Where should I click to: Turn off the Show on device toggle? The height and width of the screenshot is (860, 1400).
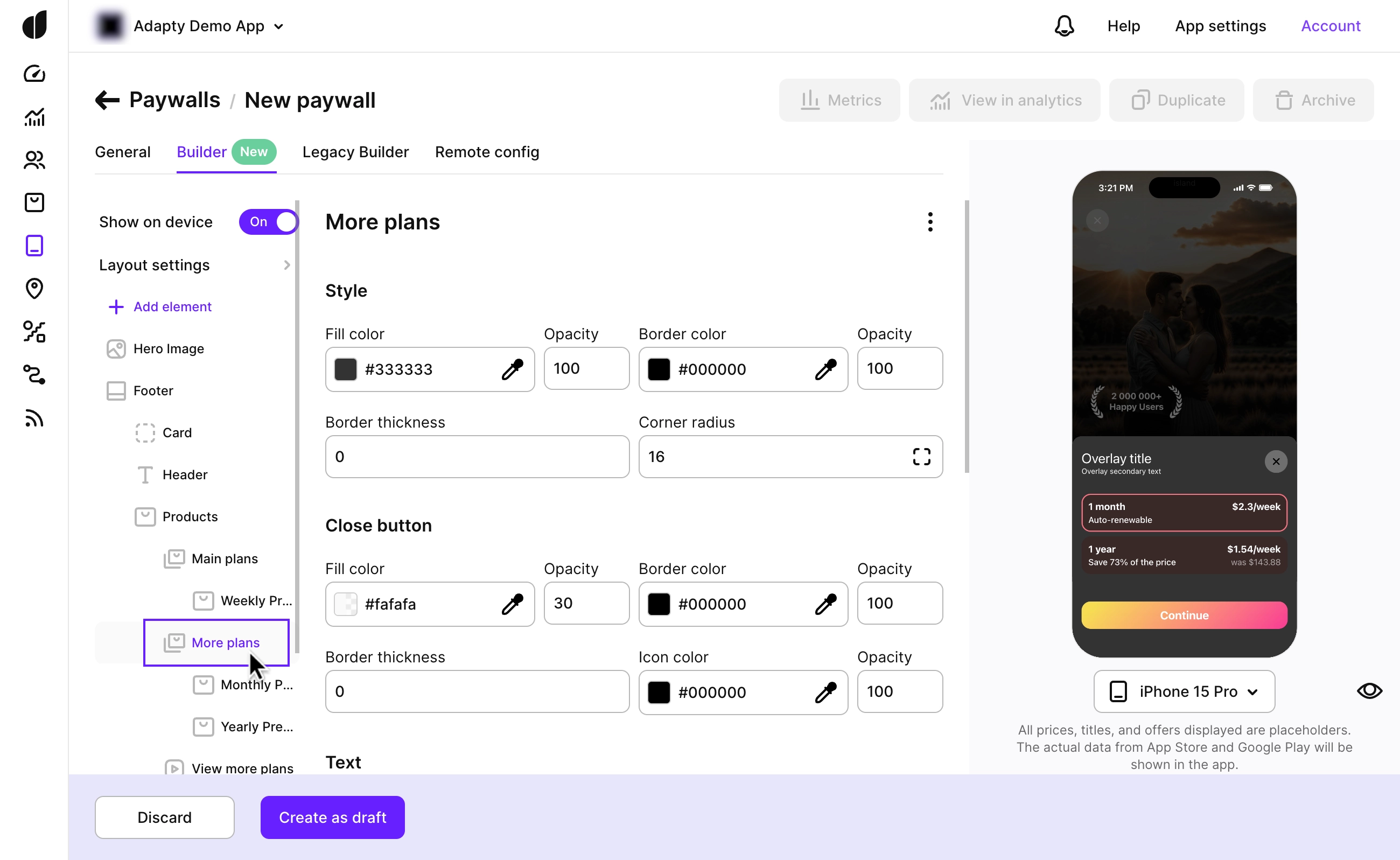coord(268,222)
